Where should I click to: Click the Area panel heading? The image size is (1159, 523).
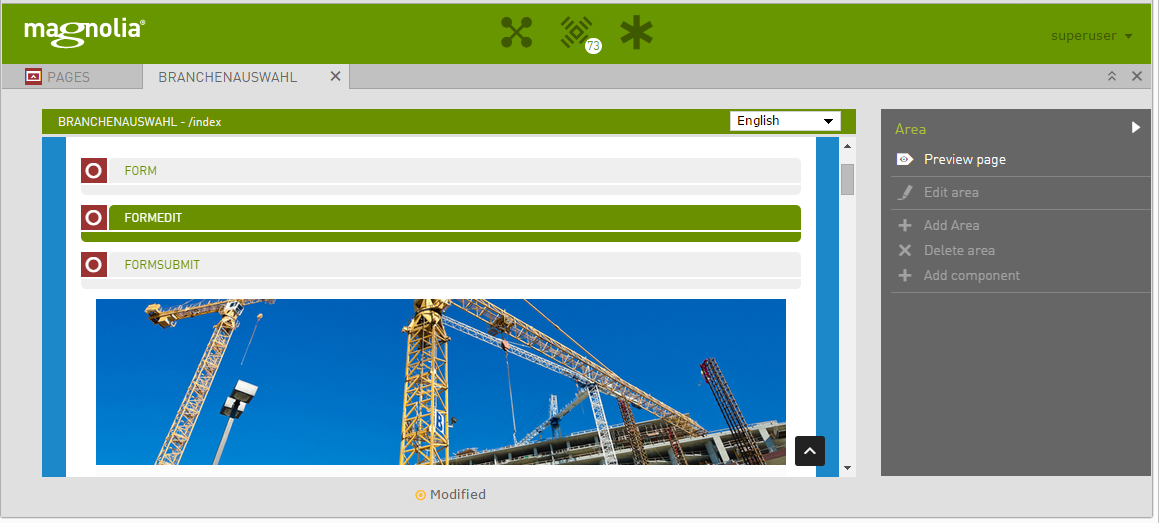pyautogui.click(x=911, y=129)
